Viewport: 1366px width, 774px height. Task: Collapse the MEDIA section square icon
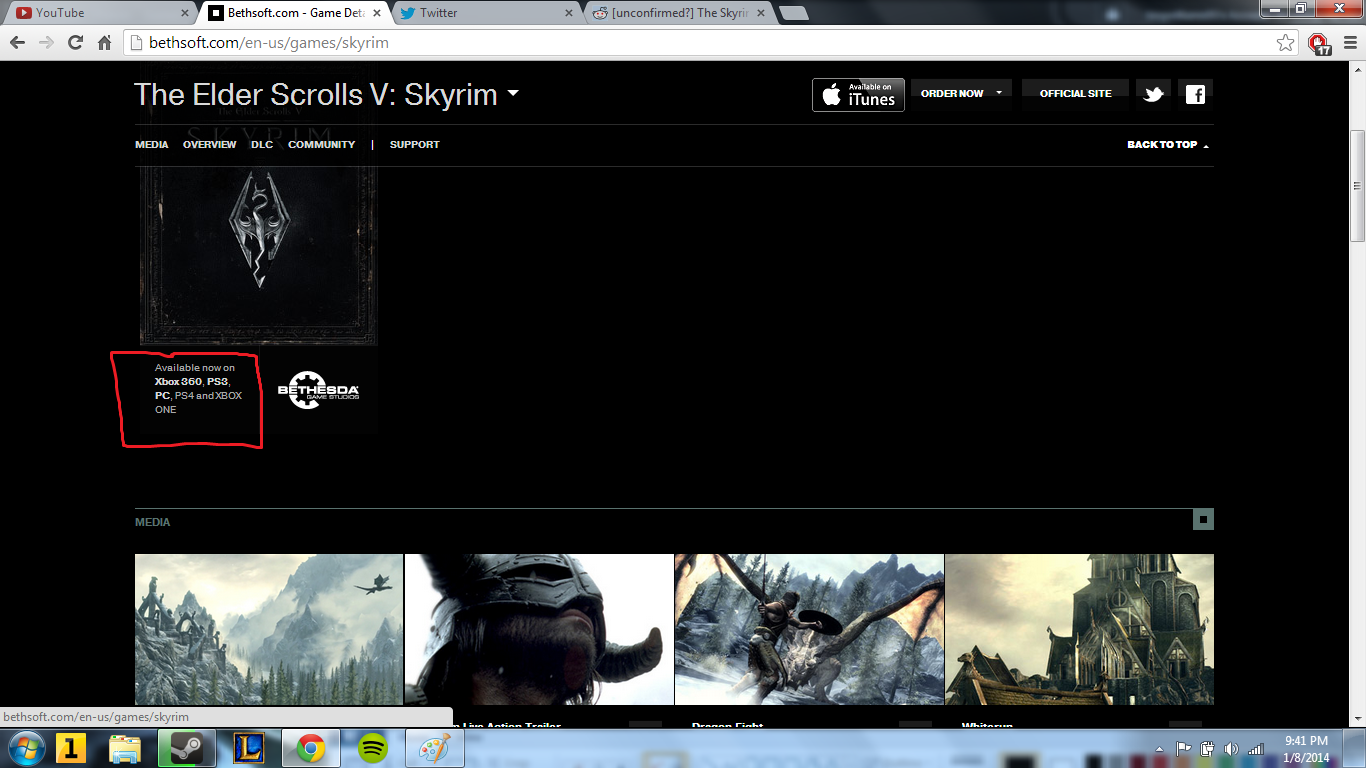(x=1203, y=519)
